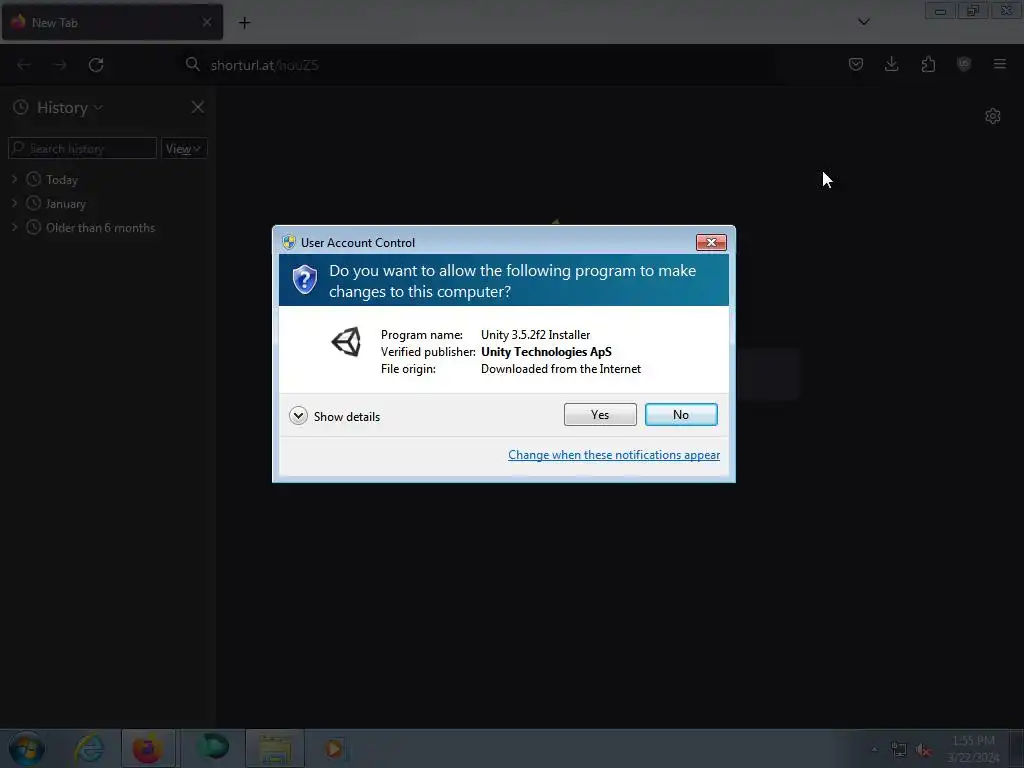Click the shorturl.at address bar
The width and height of the screenshot is (1024, 768).
[x=477, y=65]
